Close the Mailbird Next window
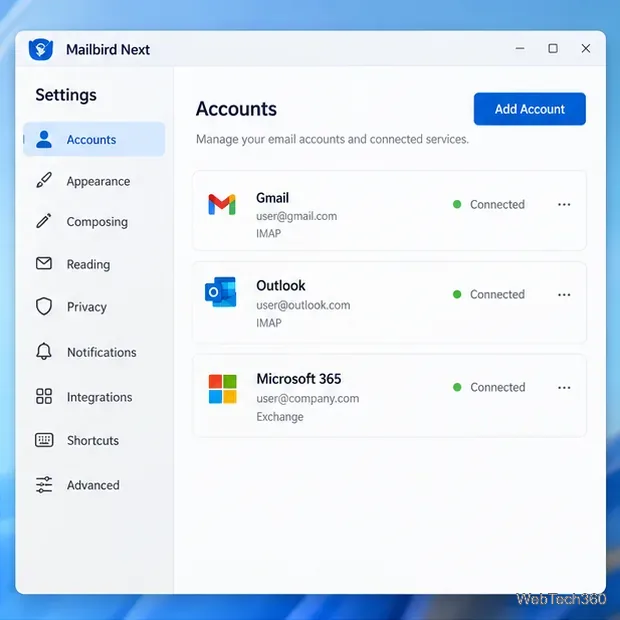This screenshot has height=620, width=620. [x=586, y=49]
